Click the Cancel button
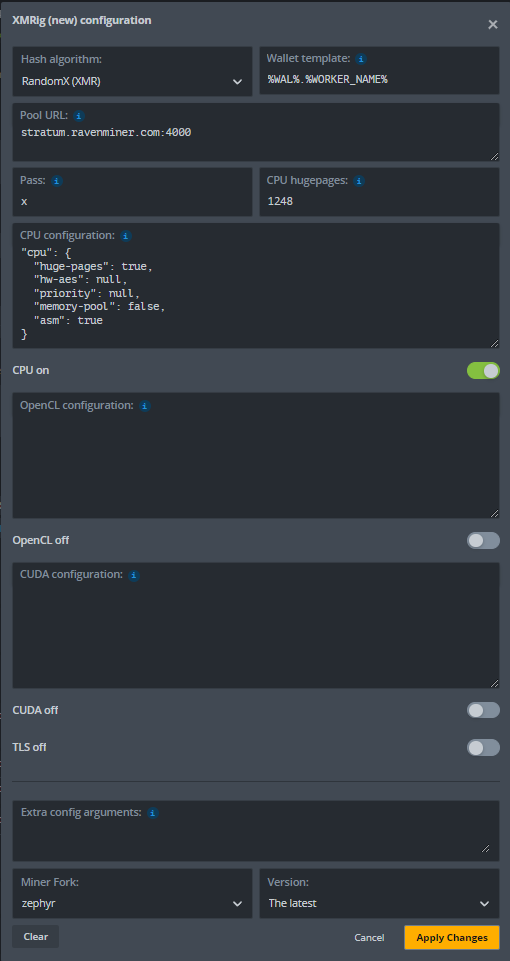The image size is (510, 961). pos(370,938)
